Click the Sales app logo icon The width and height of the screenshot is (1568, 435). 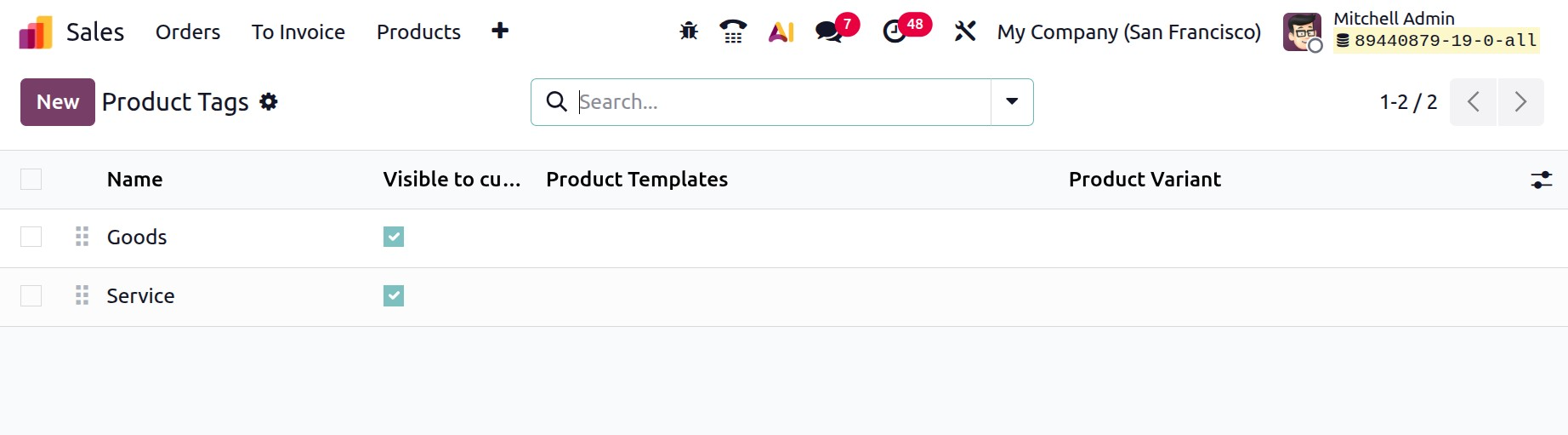tap(36, 32)
